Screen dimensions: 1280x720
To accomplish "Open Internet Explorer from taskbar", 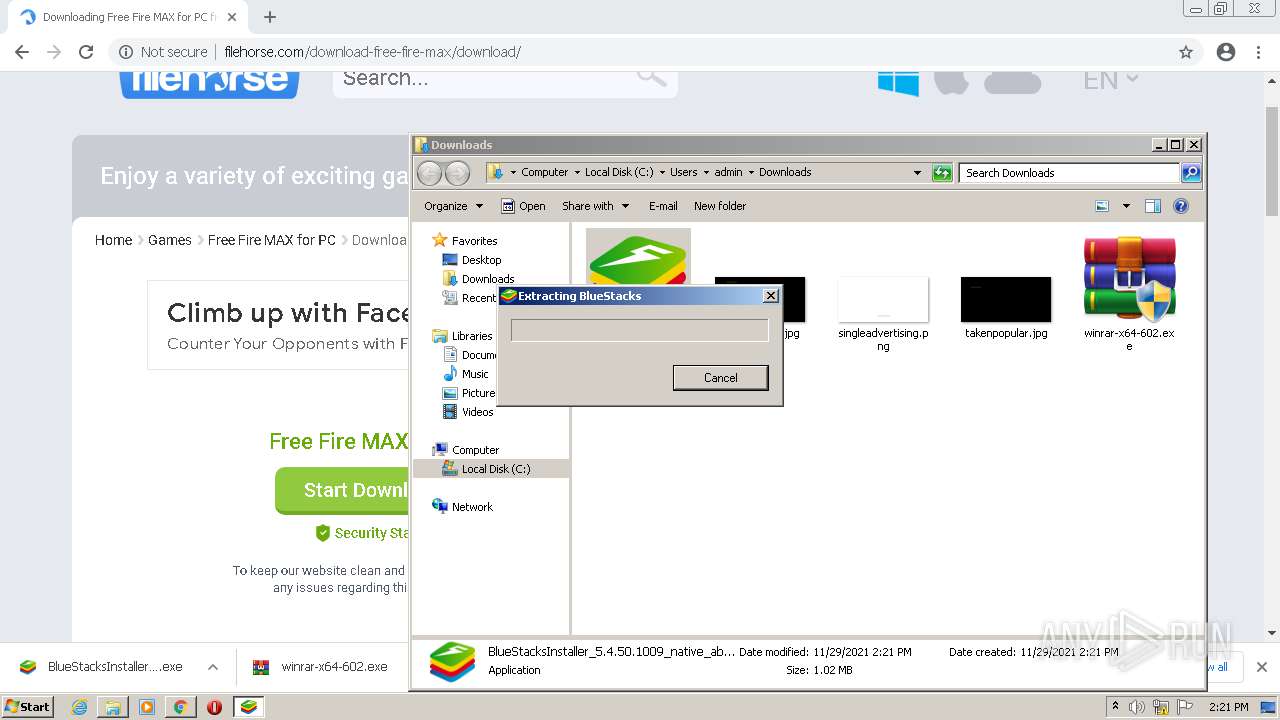I will pyautogui.click(x=79, y=707).
